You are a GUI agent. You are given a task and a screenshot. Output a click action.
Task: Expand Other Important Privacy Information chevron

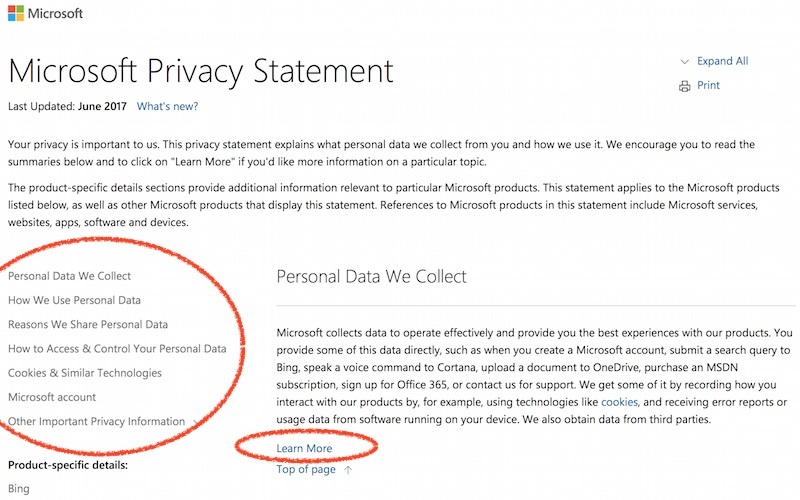coord(195,422)
